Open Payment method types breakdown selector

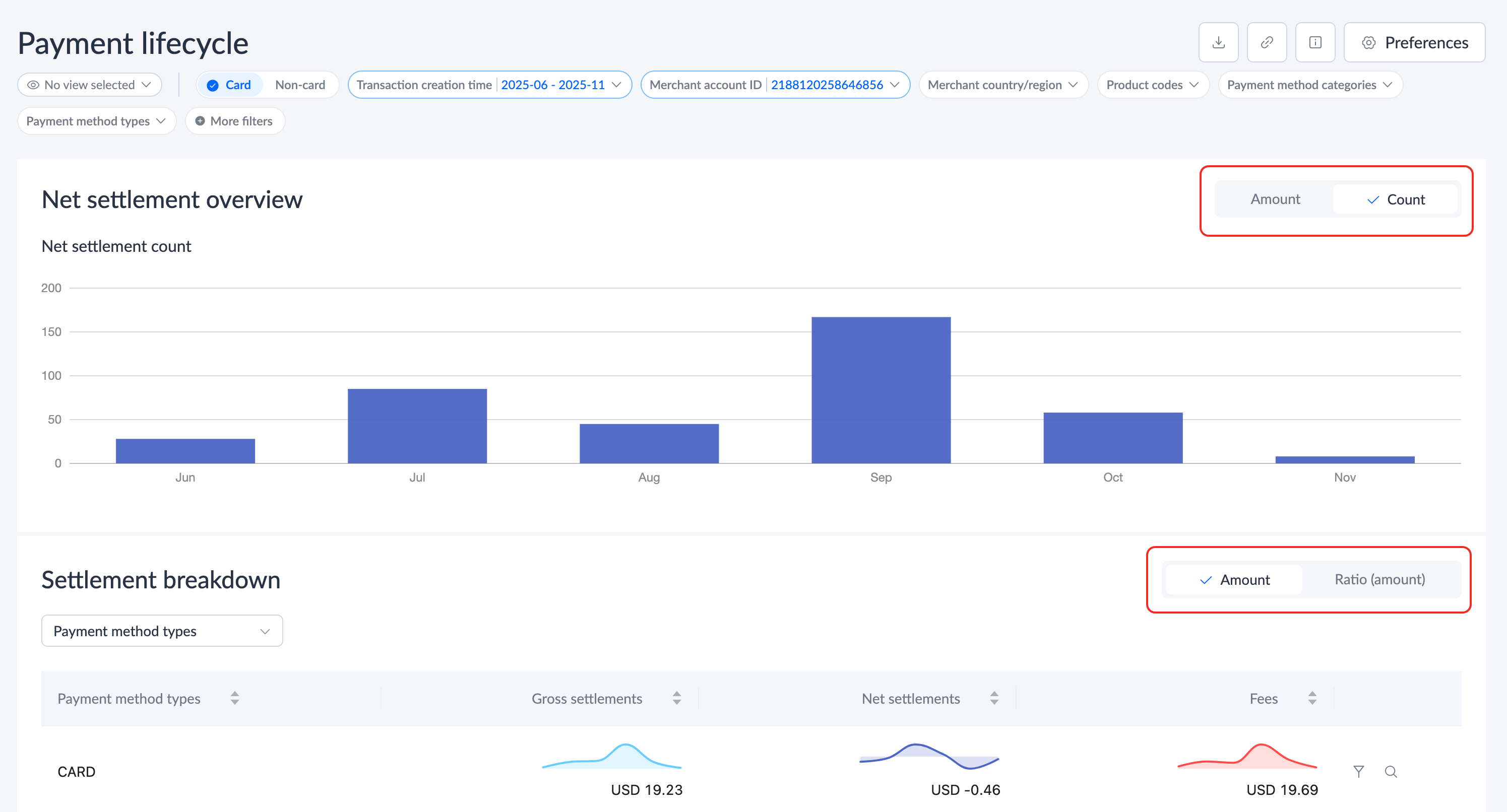pos(162,631)
